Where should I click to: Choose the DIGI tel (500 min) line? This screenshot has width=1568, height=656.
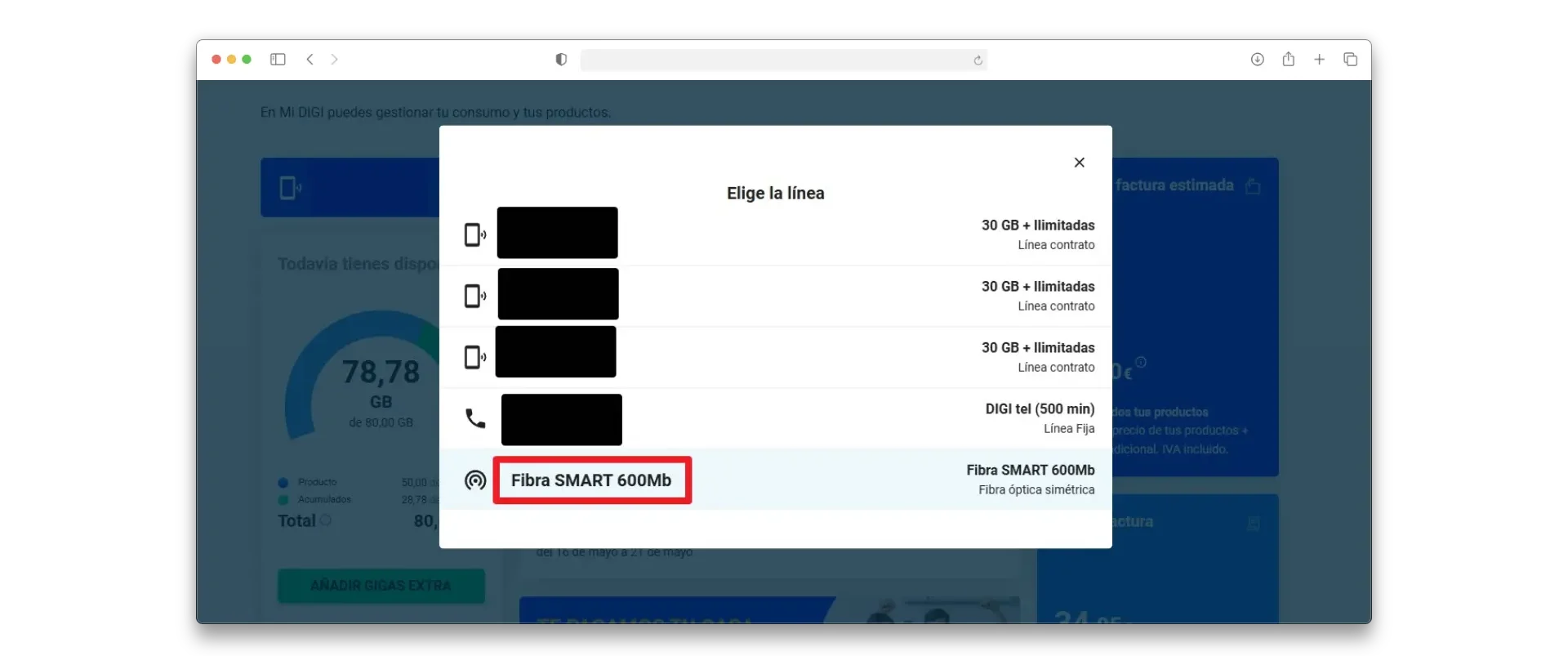775,418
